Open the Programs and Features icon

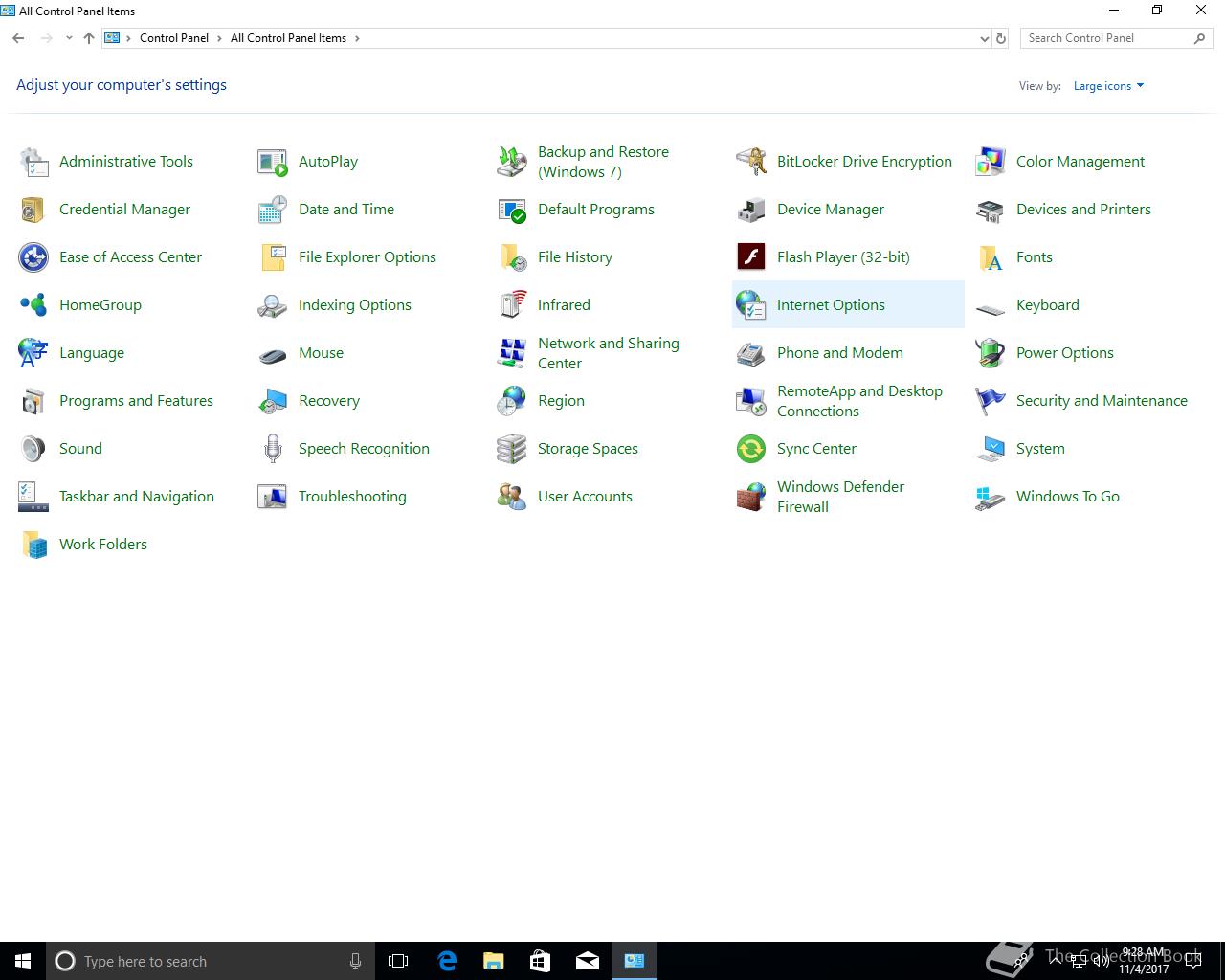click(x=33, y=401)
